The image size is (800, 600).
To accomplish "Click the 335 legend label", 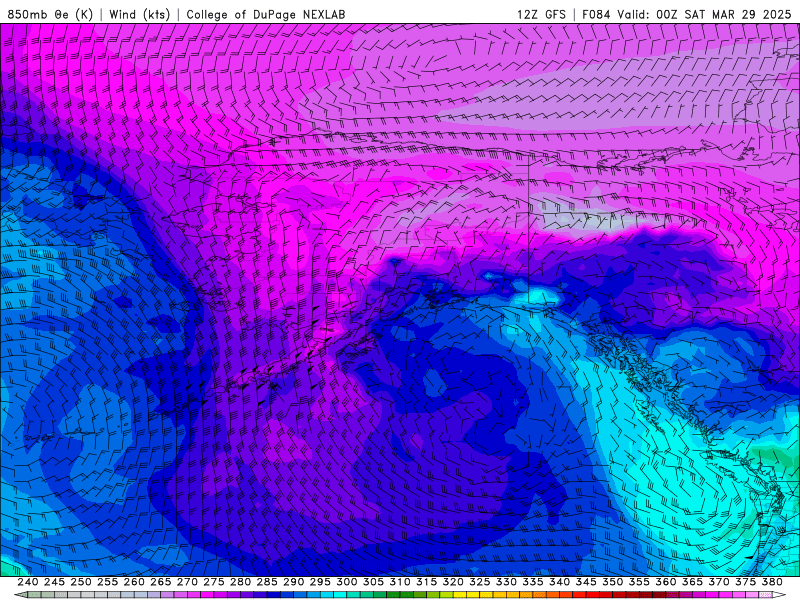I will click(x=533, y=582).
